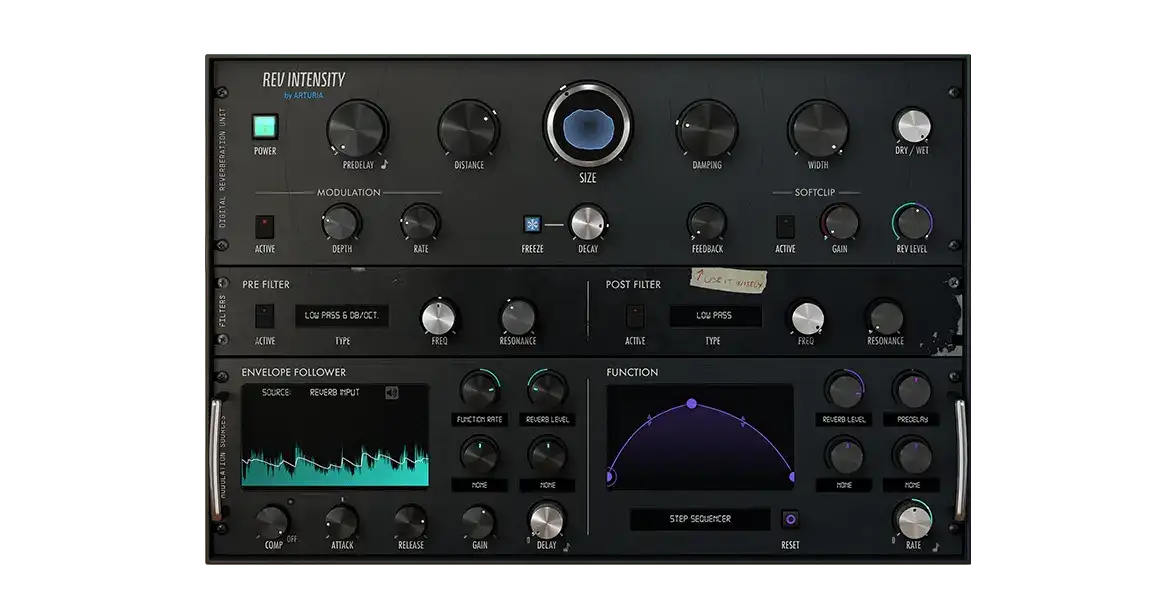Screen dimensions: 1154x615
Task: Click the Function section heading
Action: click(x=632, y=372)
